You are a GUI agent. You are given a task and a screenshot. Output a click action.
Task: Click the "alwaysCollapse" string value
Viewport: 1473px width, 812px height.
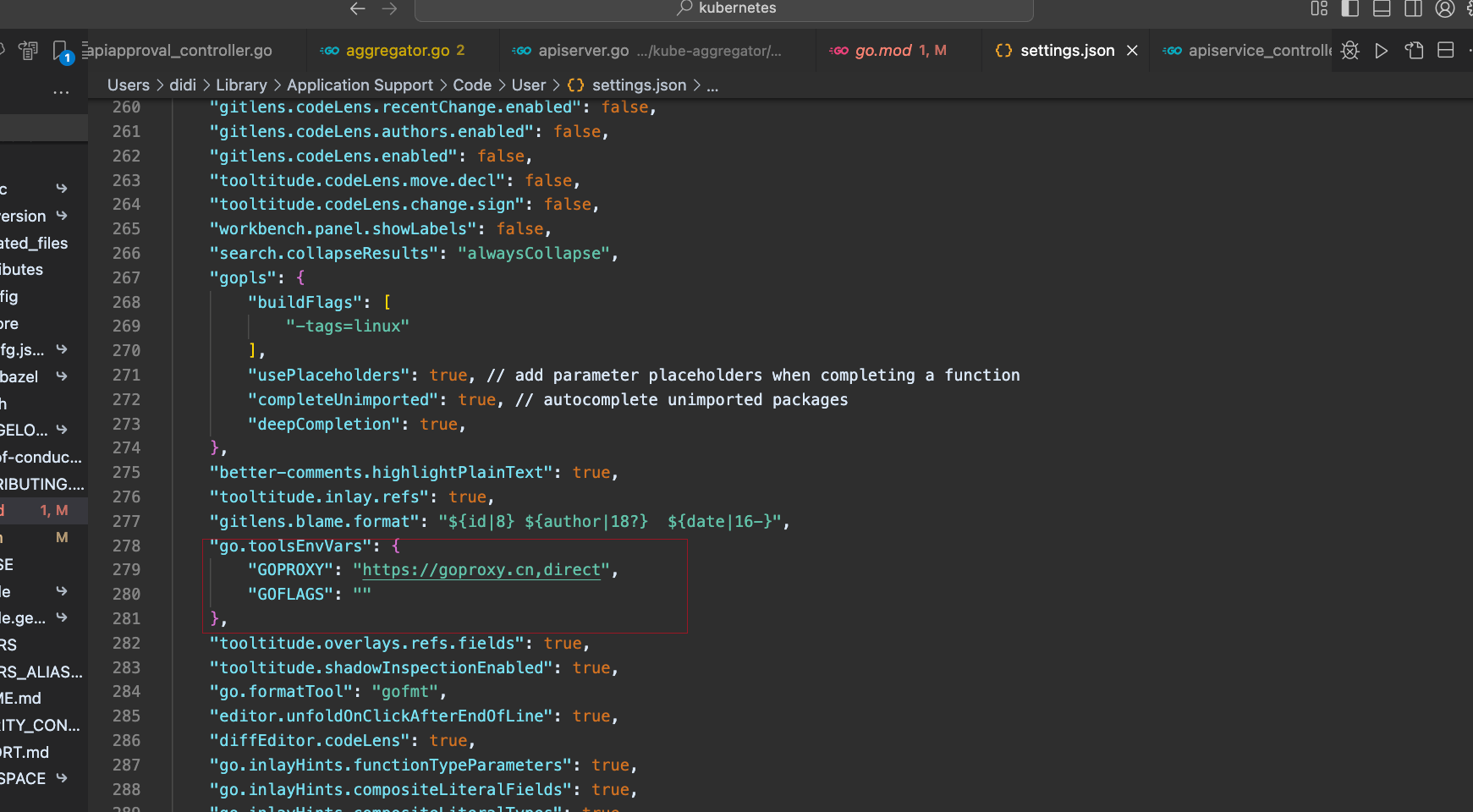tap(534, 253)
